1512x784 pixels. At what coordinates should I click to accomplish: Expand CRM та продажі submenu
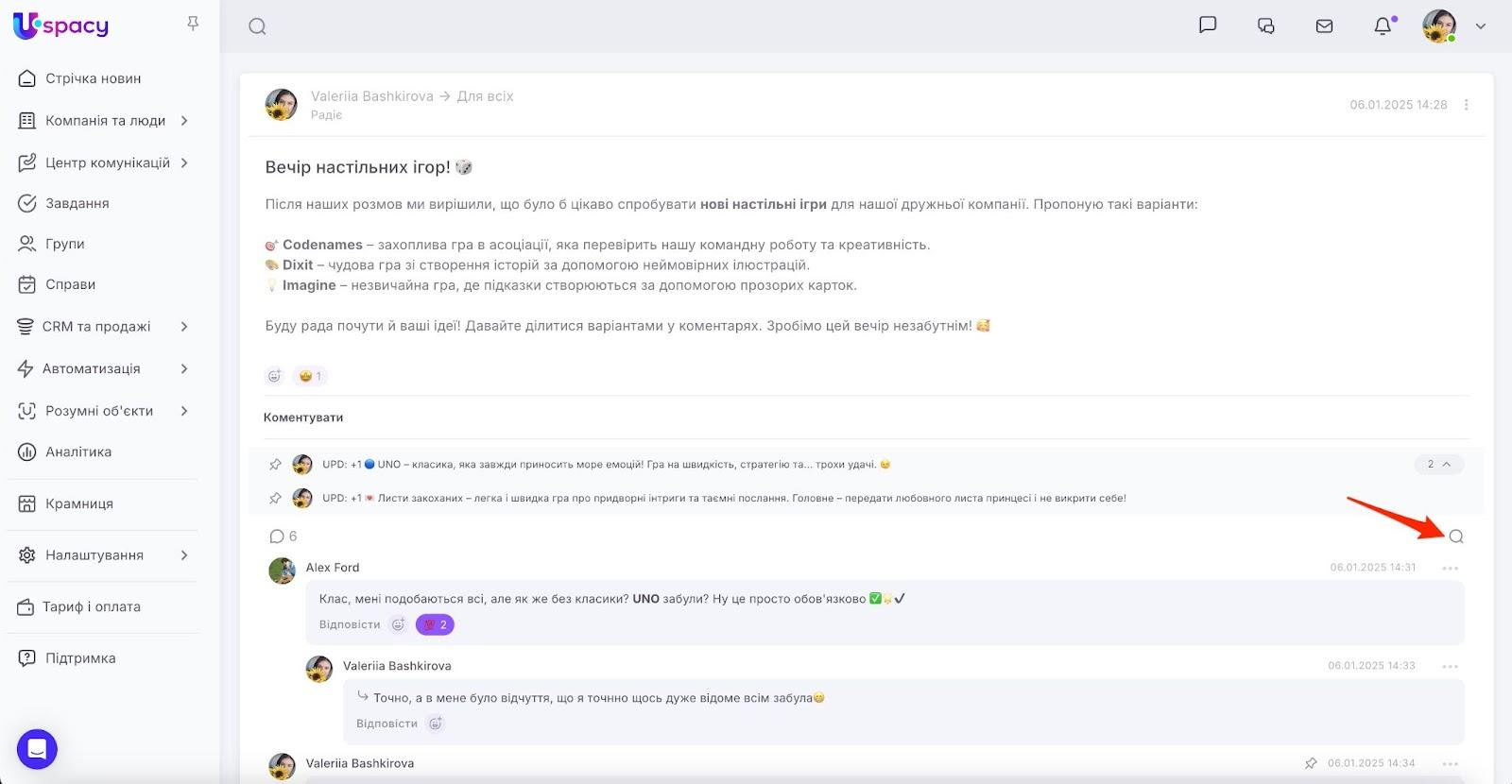184,327
